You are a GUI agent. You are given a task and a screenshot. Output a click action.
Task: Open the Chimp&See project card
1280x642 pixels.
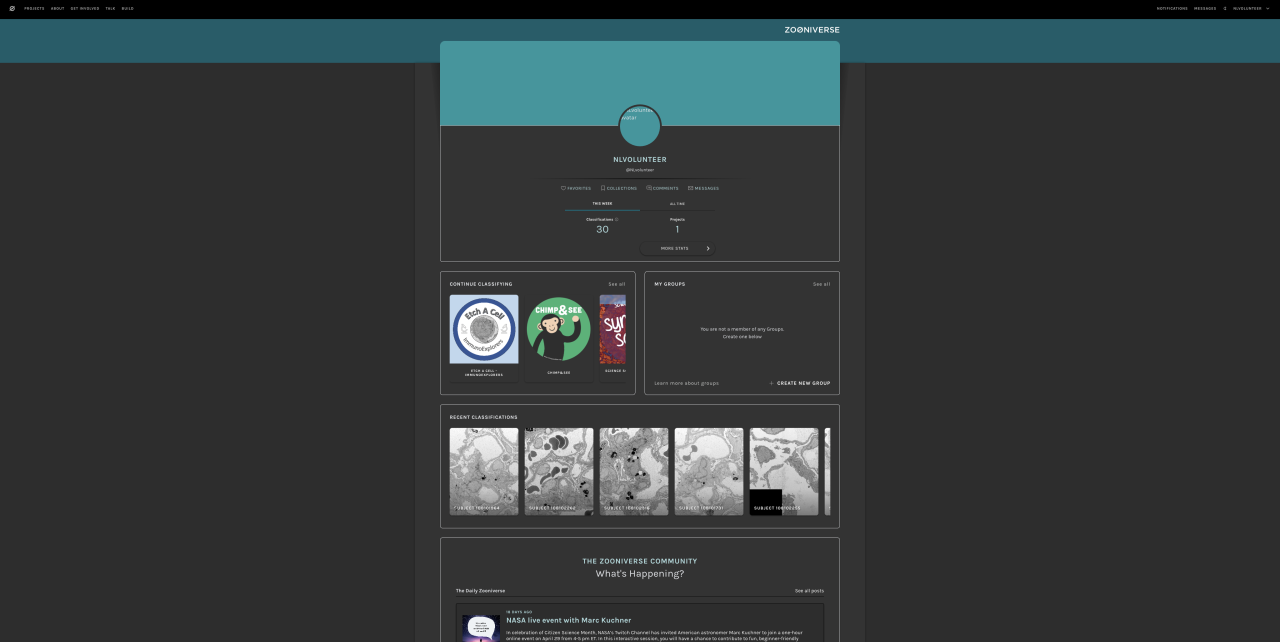pyautogui.click(x=559, y=338)
